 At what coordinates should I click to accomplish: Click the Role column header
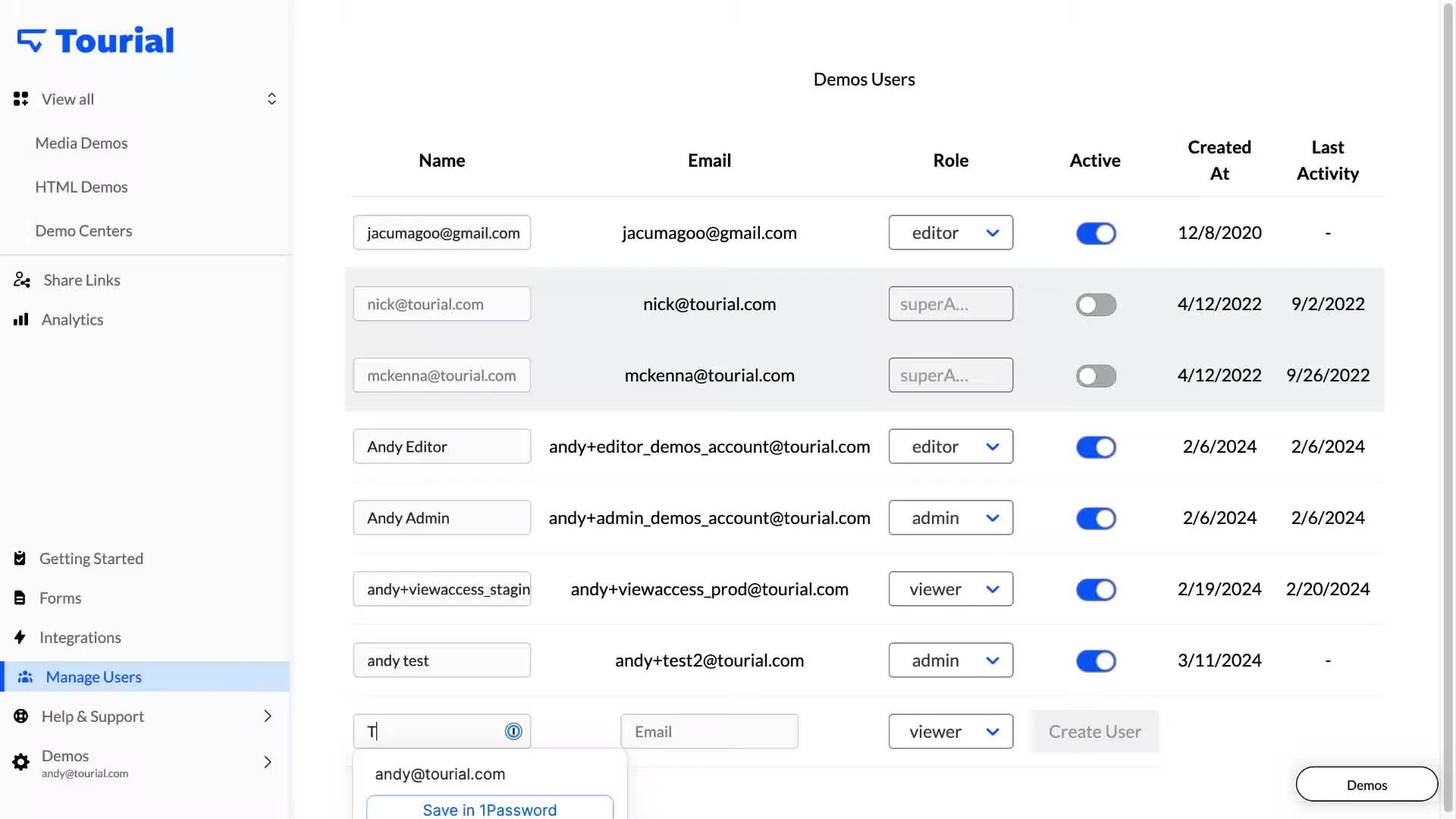(951, 160)
